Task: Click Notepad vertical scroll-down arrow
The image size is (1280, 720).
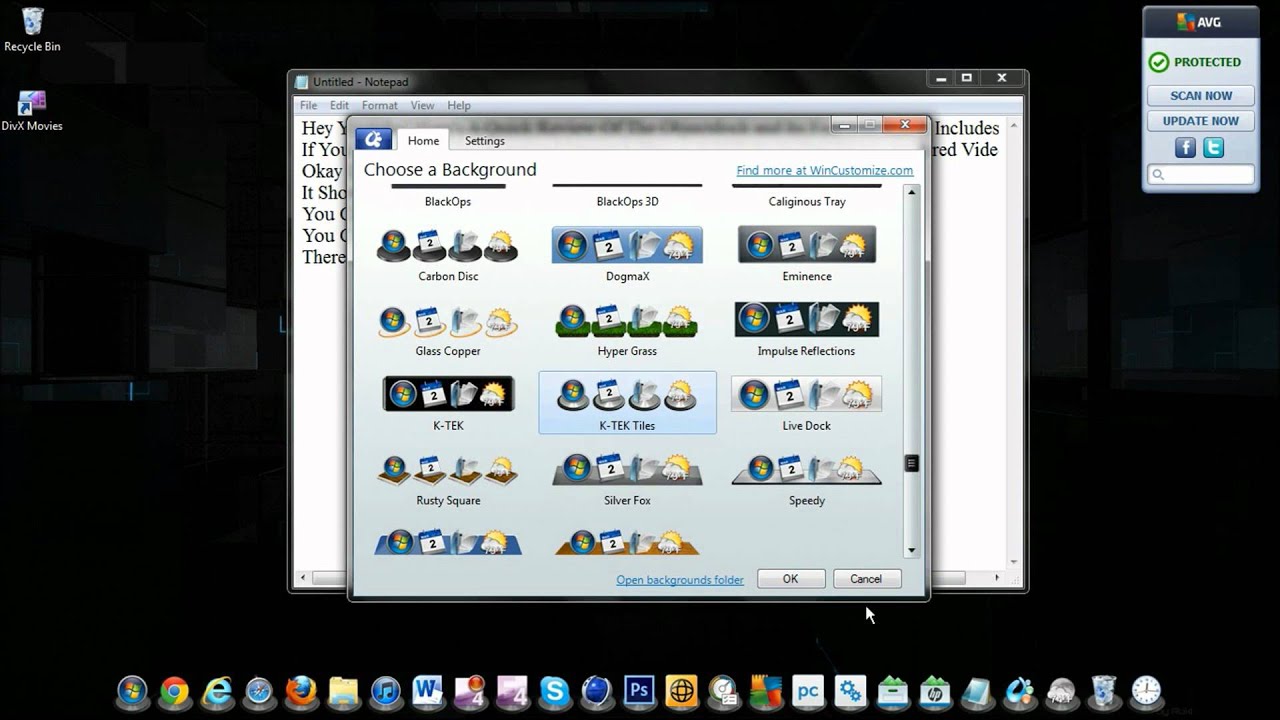Action: 1014,562
